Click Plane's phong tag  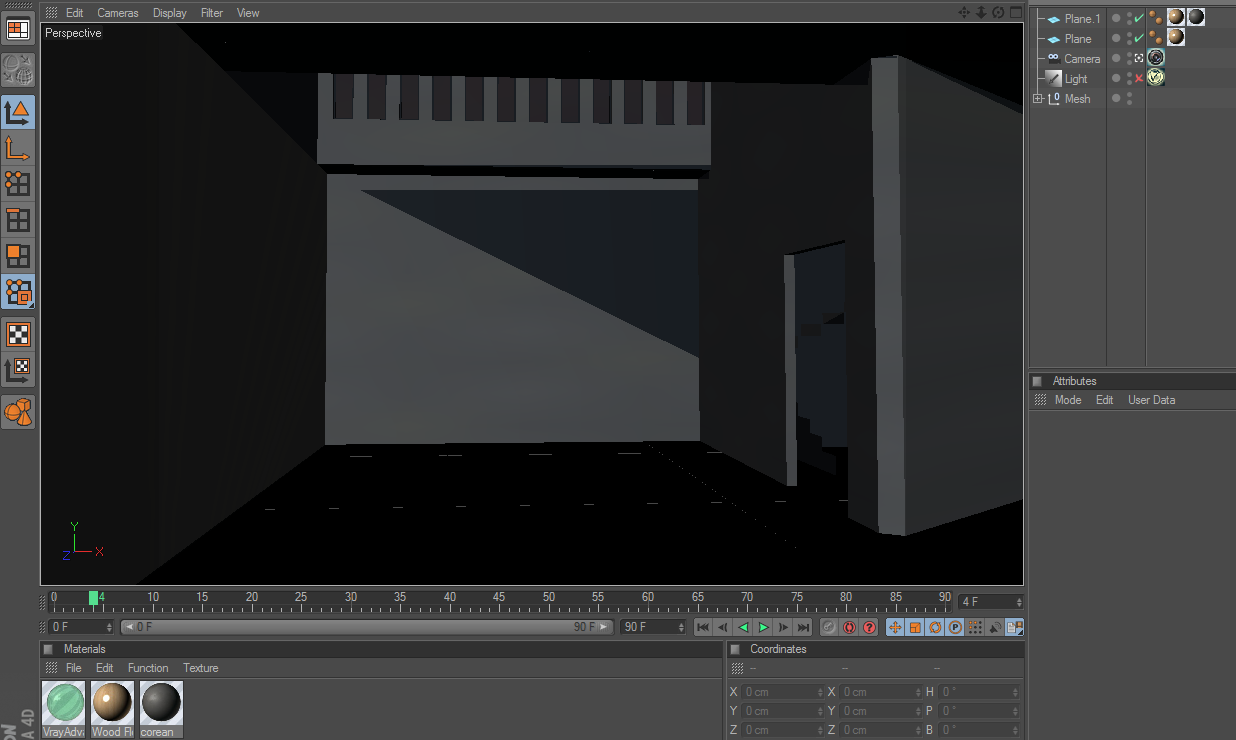pos(1155,38)
